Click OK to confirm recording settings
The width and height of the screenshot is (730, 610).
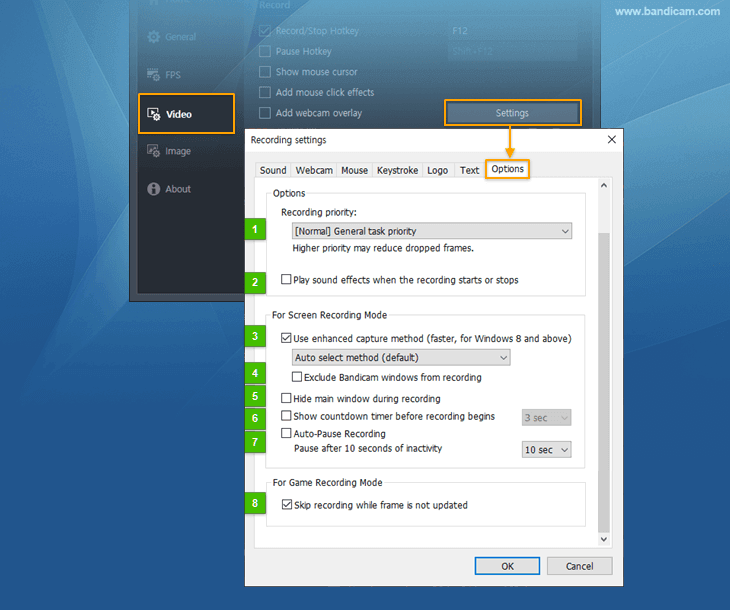click(507, 566)
